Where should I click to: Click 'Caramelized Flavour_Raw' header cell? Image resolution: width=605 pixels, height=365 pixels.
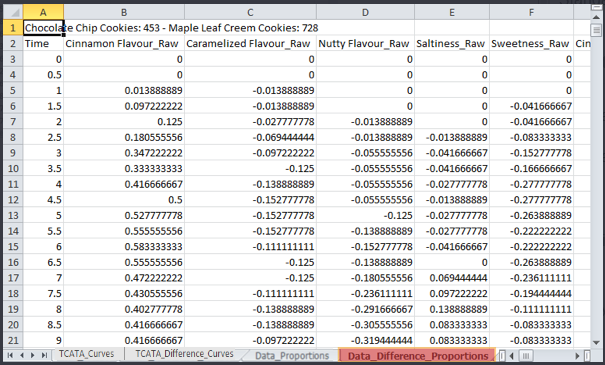tap(250, 44)
